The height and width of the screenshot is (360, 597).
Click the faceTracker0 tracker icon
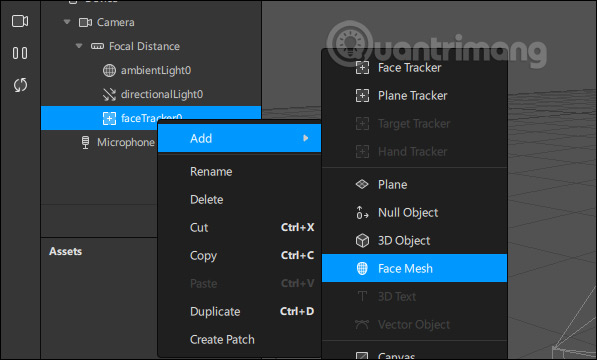109,118
